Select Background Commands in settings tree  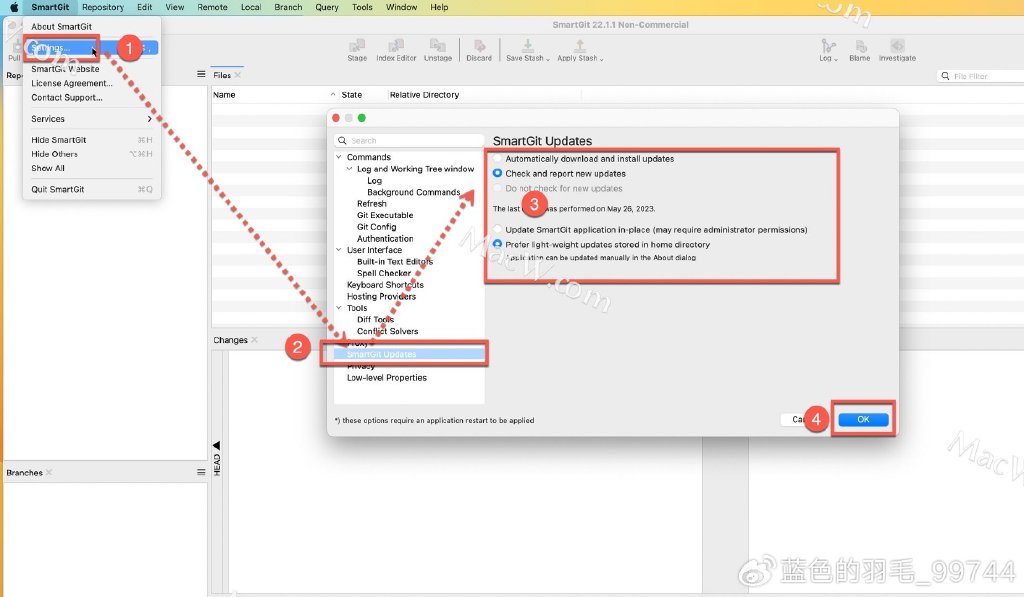point(413,192)
